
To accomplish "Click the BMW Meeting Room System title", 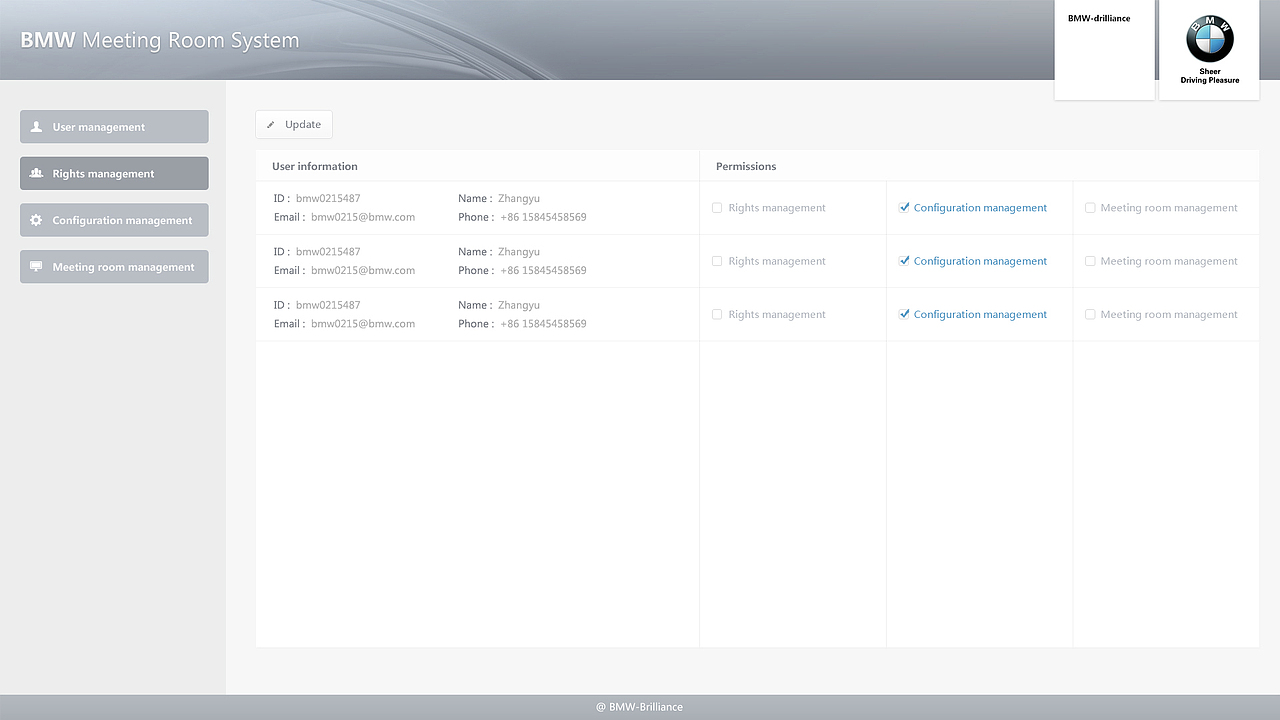I will coord(160,41).
